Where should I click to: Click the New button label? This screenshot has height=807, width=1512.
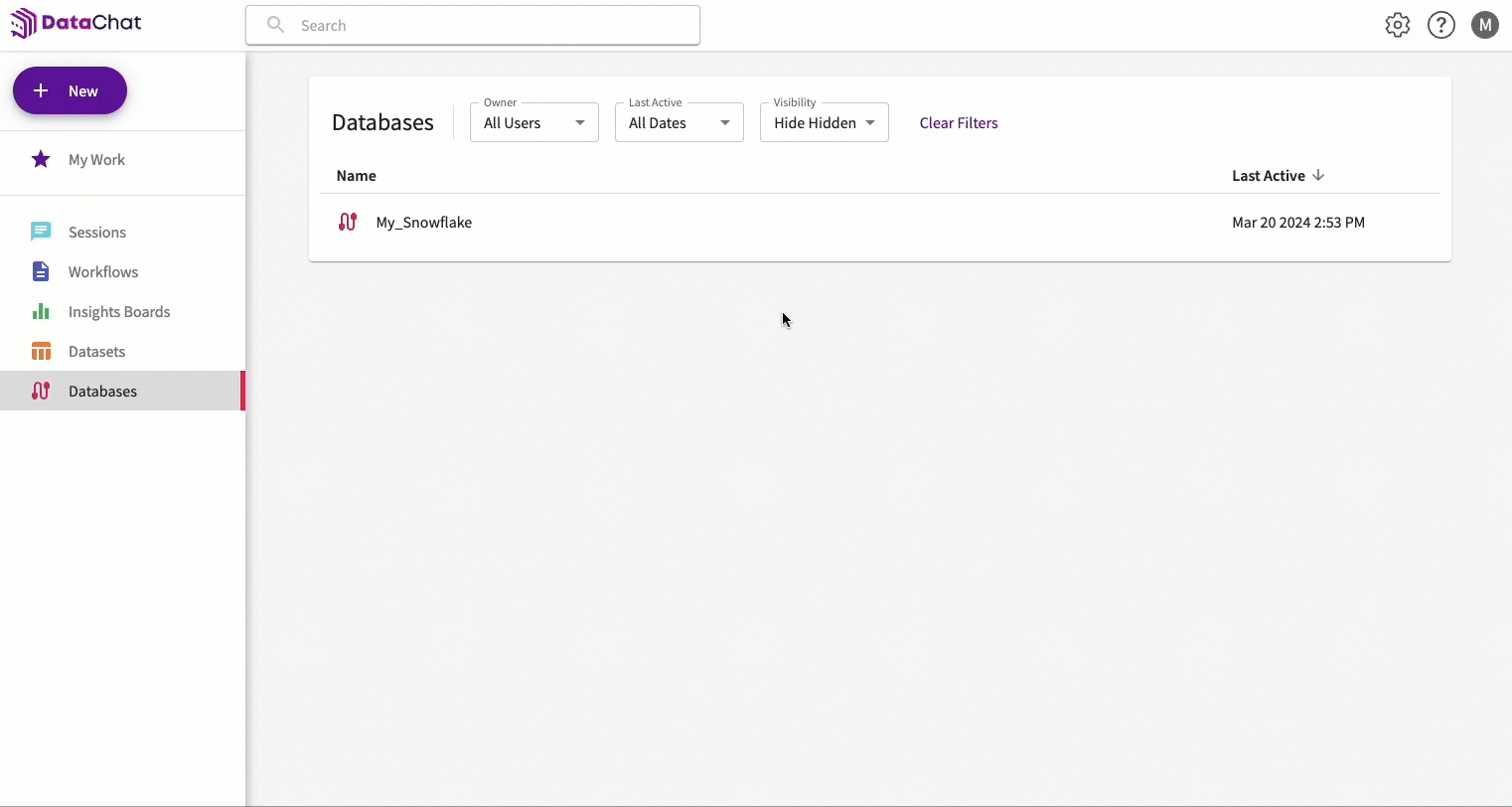[x=83, y=90]
